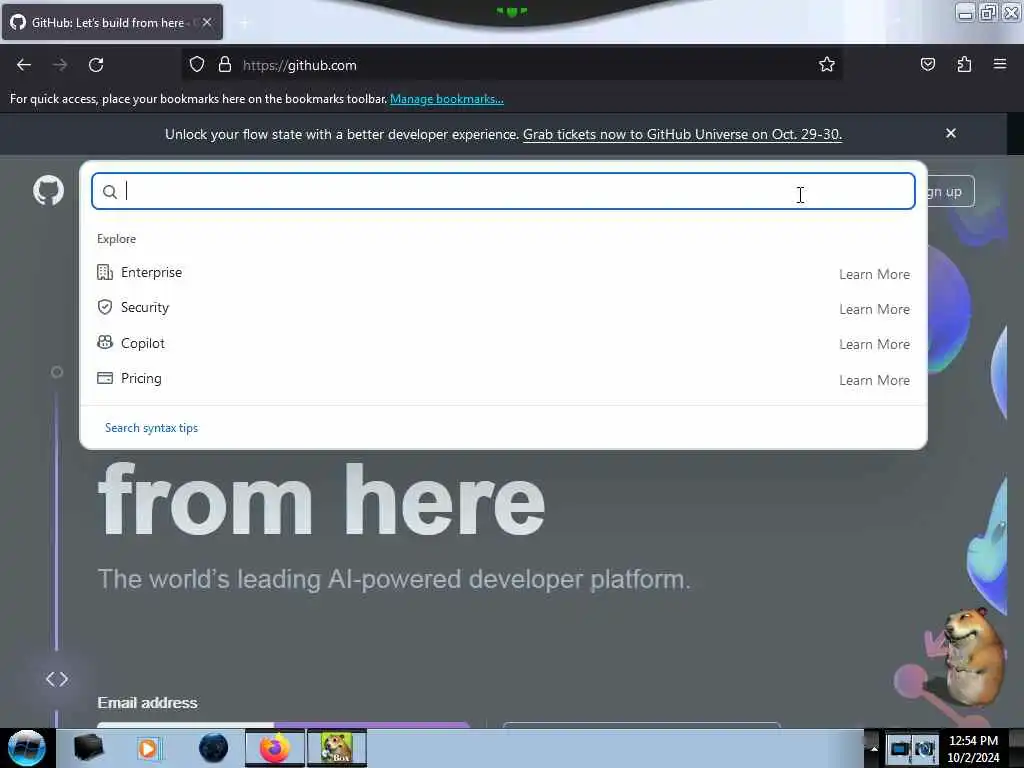Dismiss the GitHub Universe banner
1024x768 pixels.
[951, 133]
